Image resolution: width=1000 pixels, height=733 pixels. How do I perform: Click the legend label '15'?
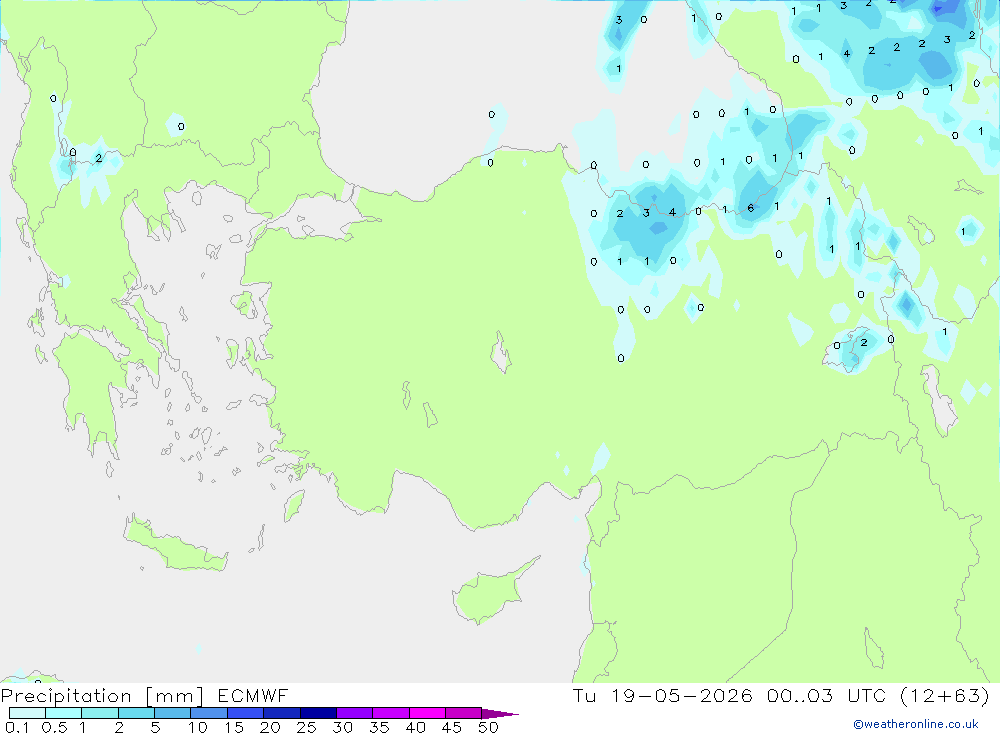coord(234,727)
